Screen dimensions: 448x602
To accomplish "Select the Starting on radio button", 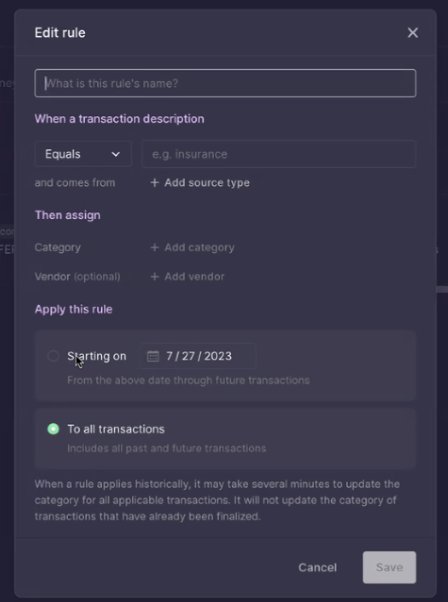I will coord(53,356).
